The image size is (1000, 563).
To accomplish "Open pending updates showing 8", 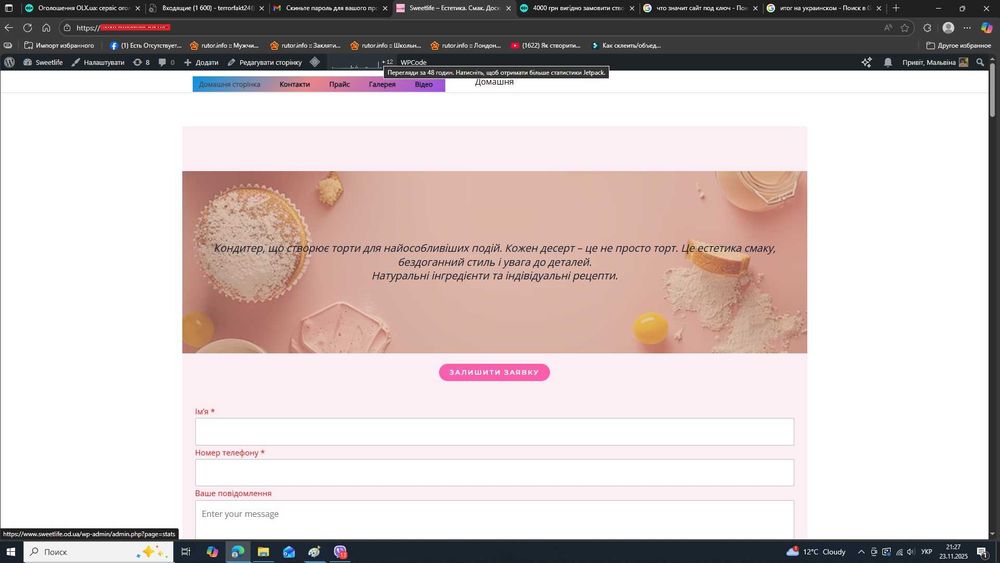I will click(x=142, y=62).
